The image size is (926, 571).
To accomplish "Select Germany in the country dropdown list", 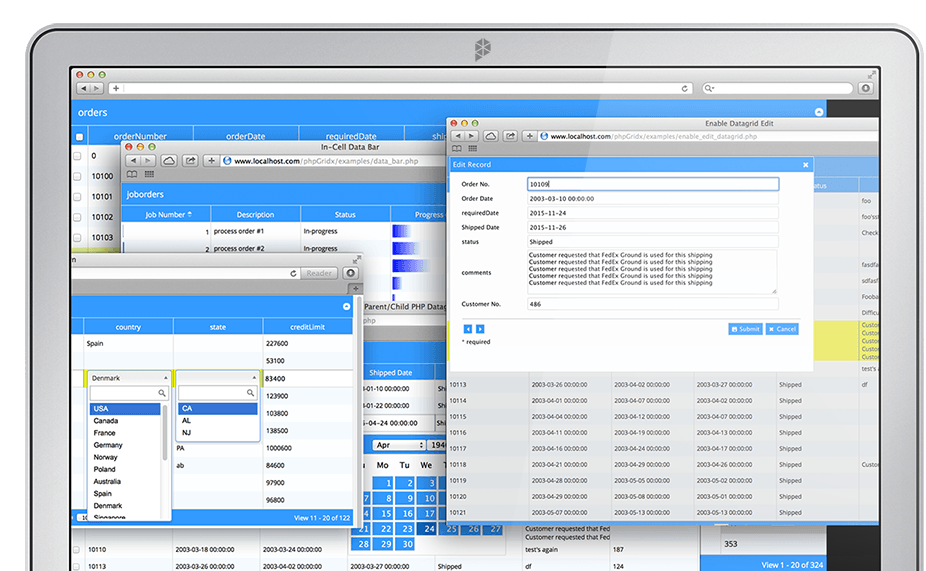I will (x=125, y=445).
